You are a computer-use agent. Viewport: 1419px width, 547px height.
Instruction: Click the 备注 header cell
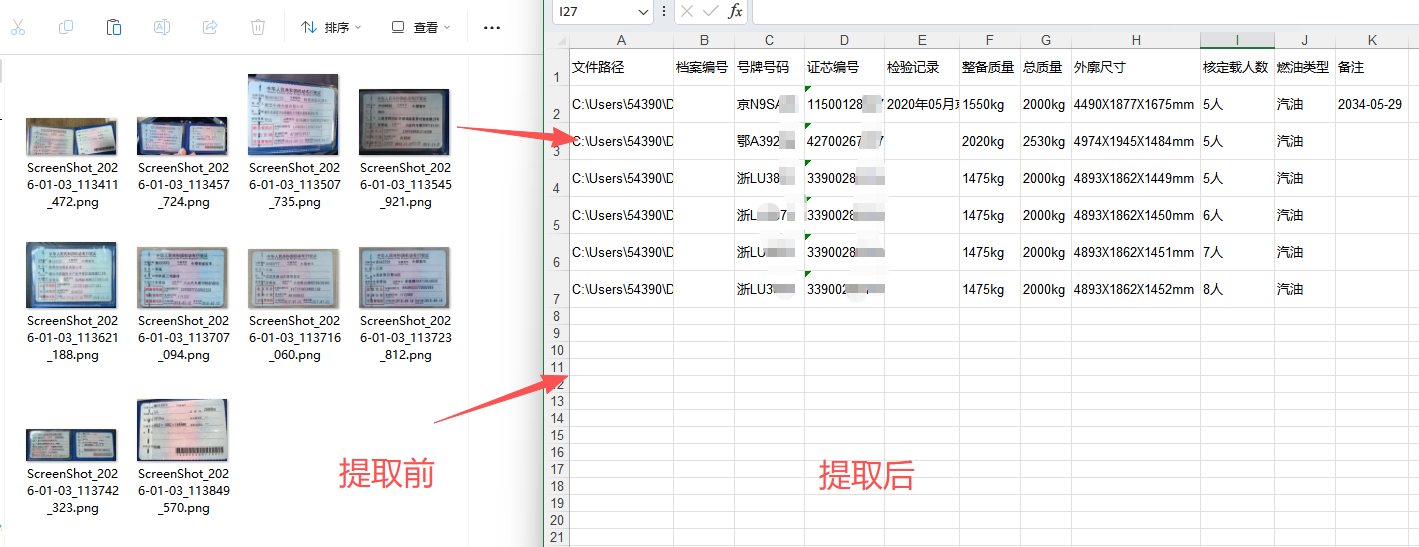click(1372, 67)
